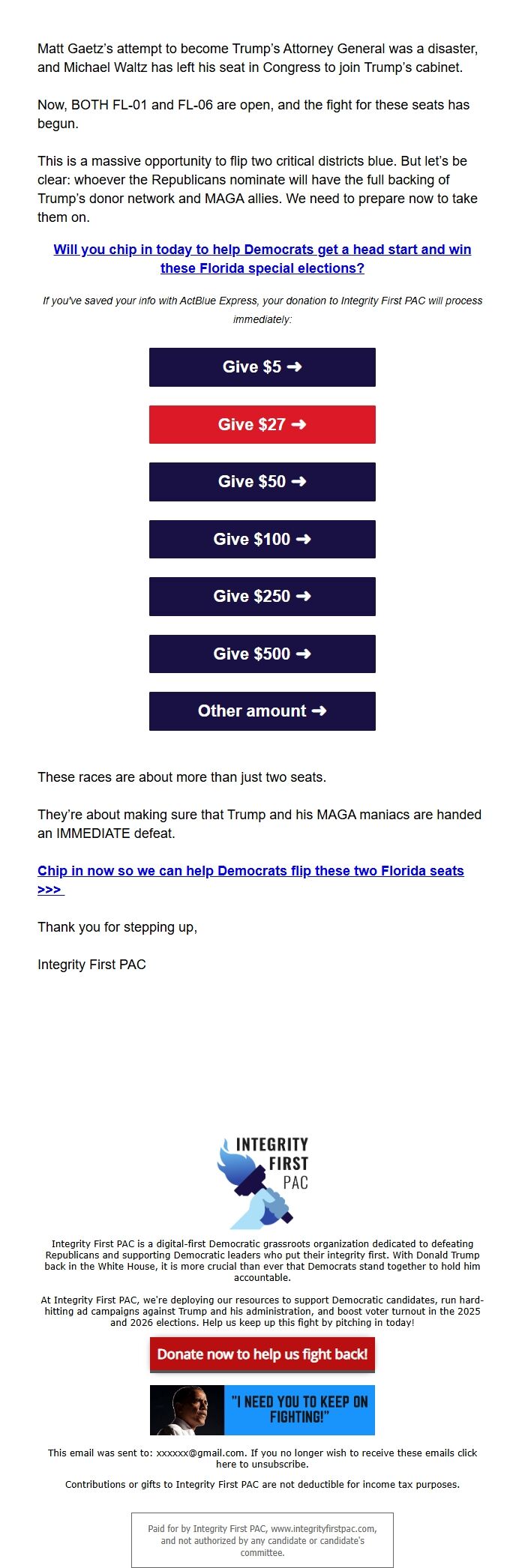Screen dimensions: 525x1568
Task: Open the www.integrityfirstpac.com link
Action: click(322, 1528)
